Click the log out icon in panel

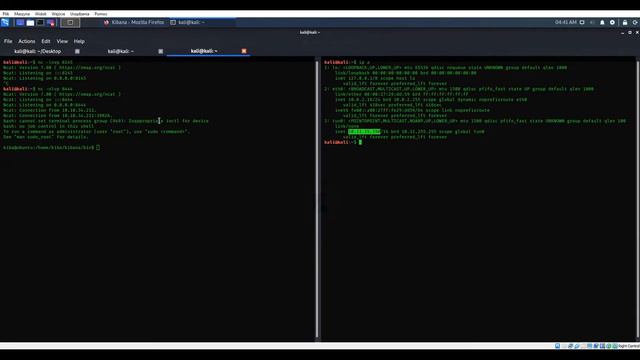tap(635, 22)
